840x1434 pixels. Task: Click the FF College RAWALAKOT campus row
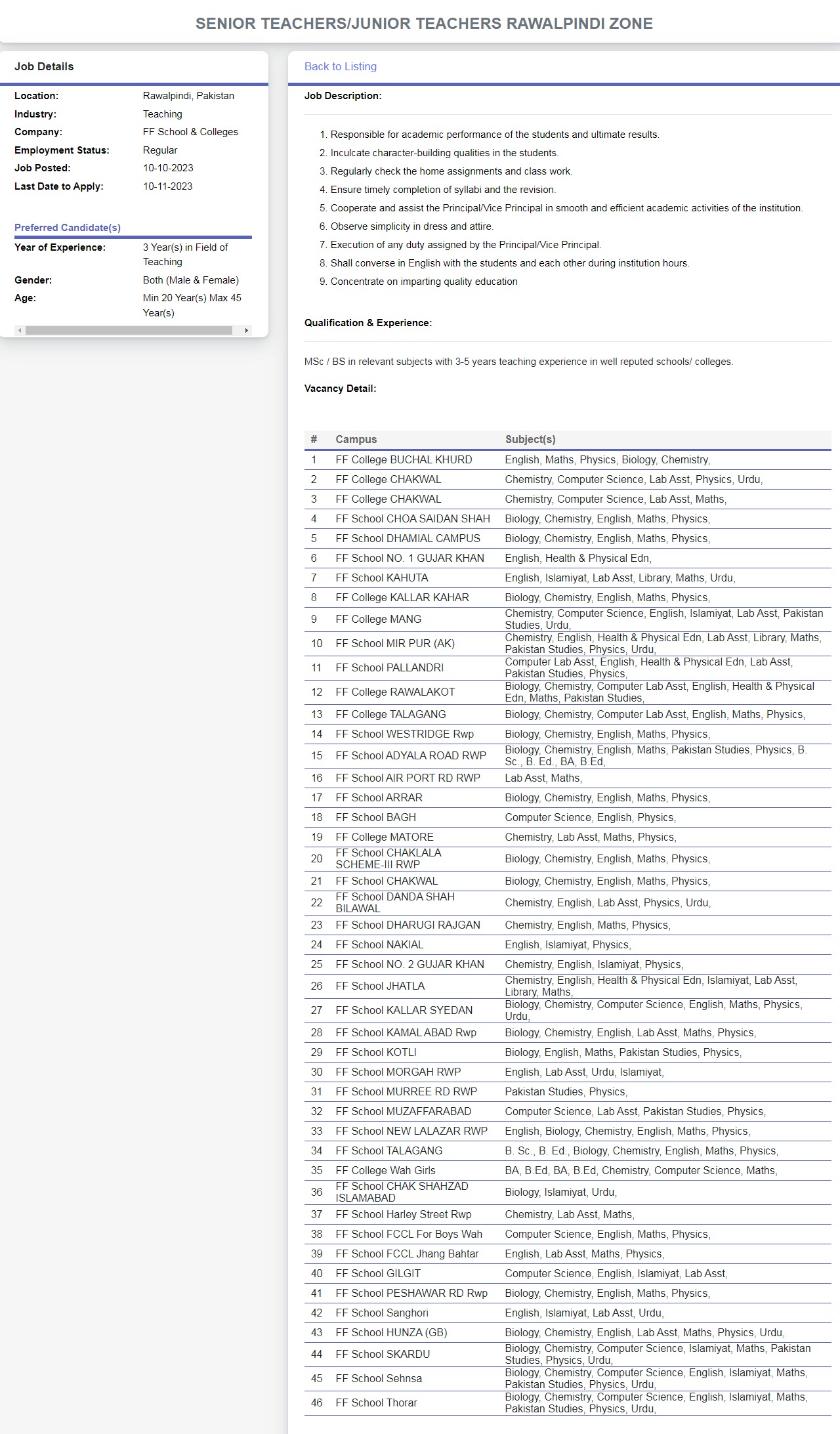394,692
